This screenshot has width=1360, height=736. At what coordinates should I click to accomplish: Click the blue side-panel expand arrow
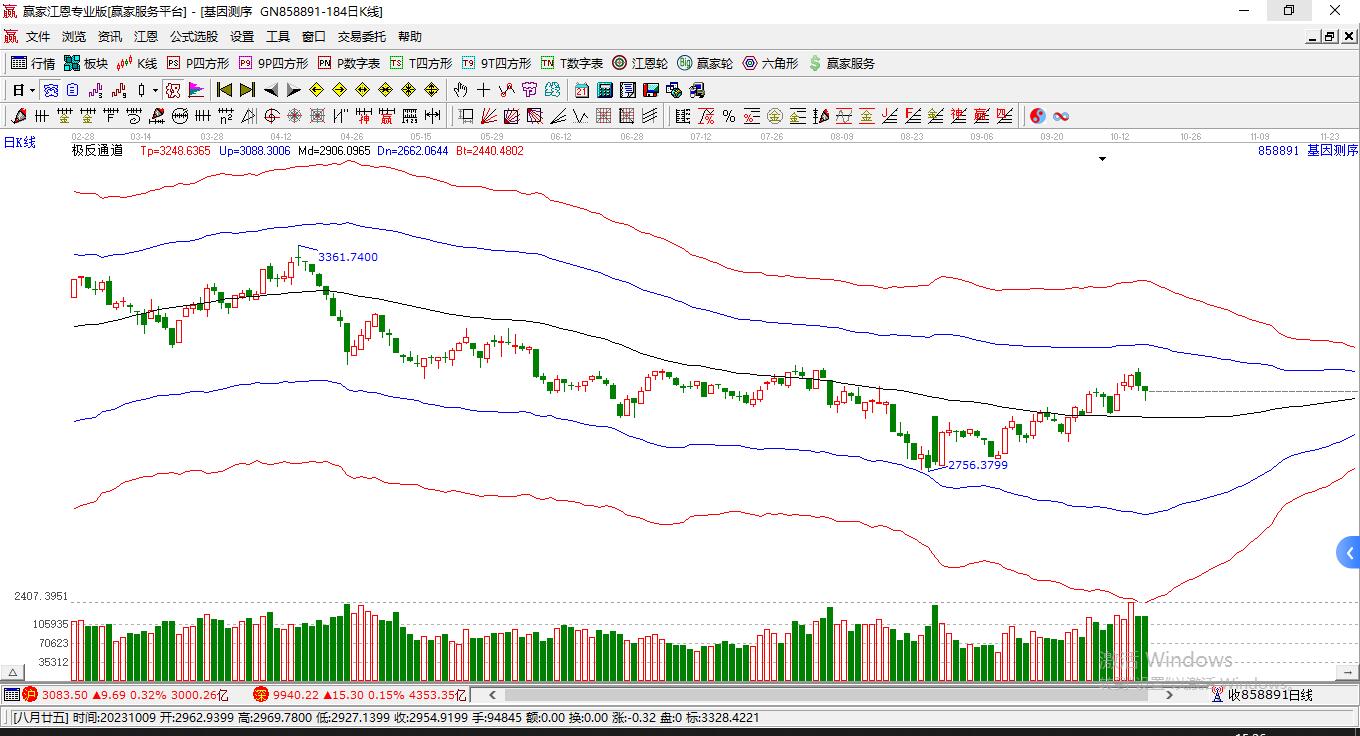pyautogui.click(x=1349, y=552)
